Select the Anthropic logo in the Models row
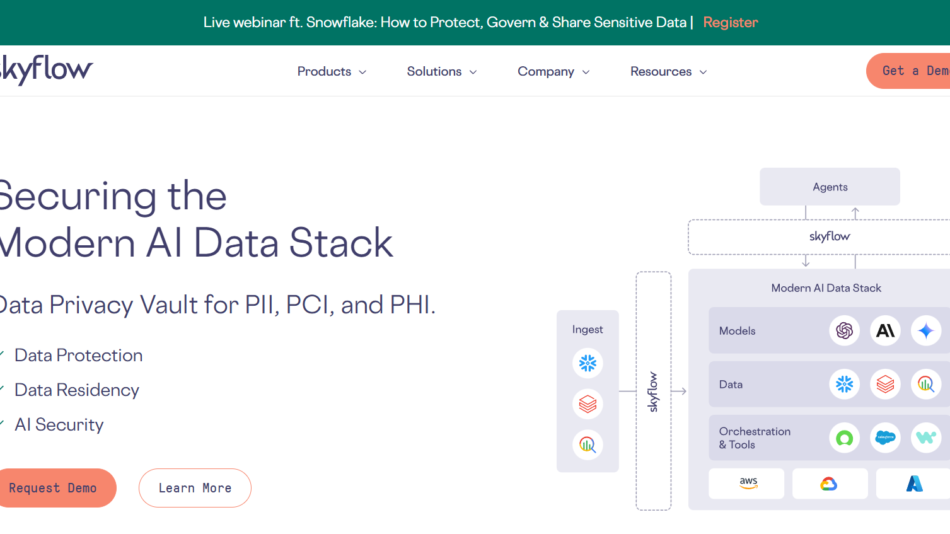950x534 pixels. click(885, 331)
